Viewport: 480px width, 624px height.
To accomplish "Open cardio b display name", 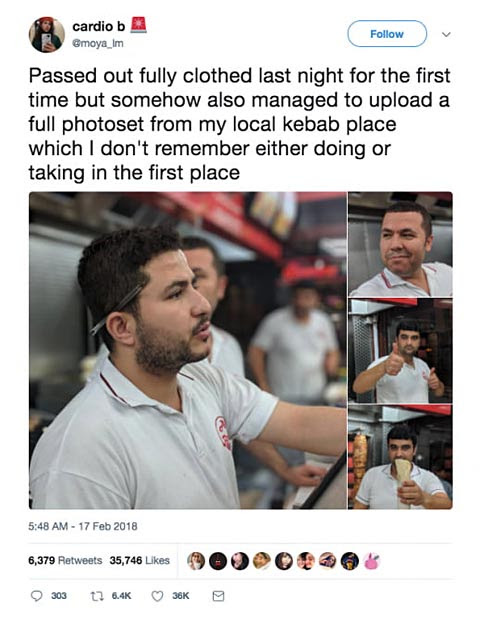I will tap(99, 26).
